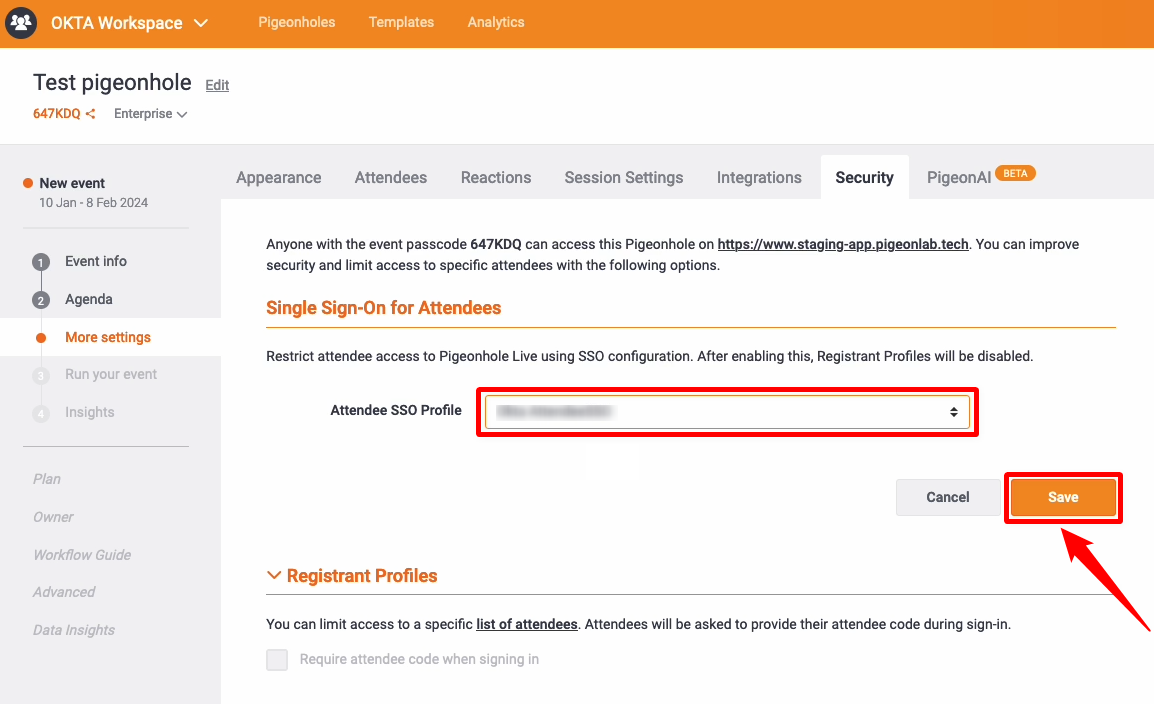Click step 1 circle for Event info
This screenshot has width=1154, height=704.
(x=41, y=262)
